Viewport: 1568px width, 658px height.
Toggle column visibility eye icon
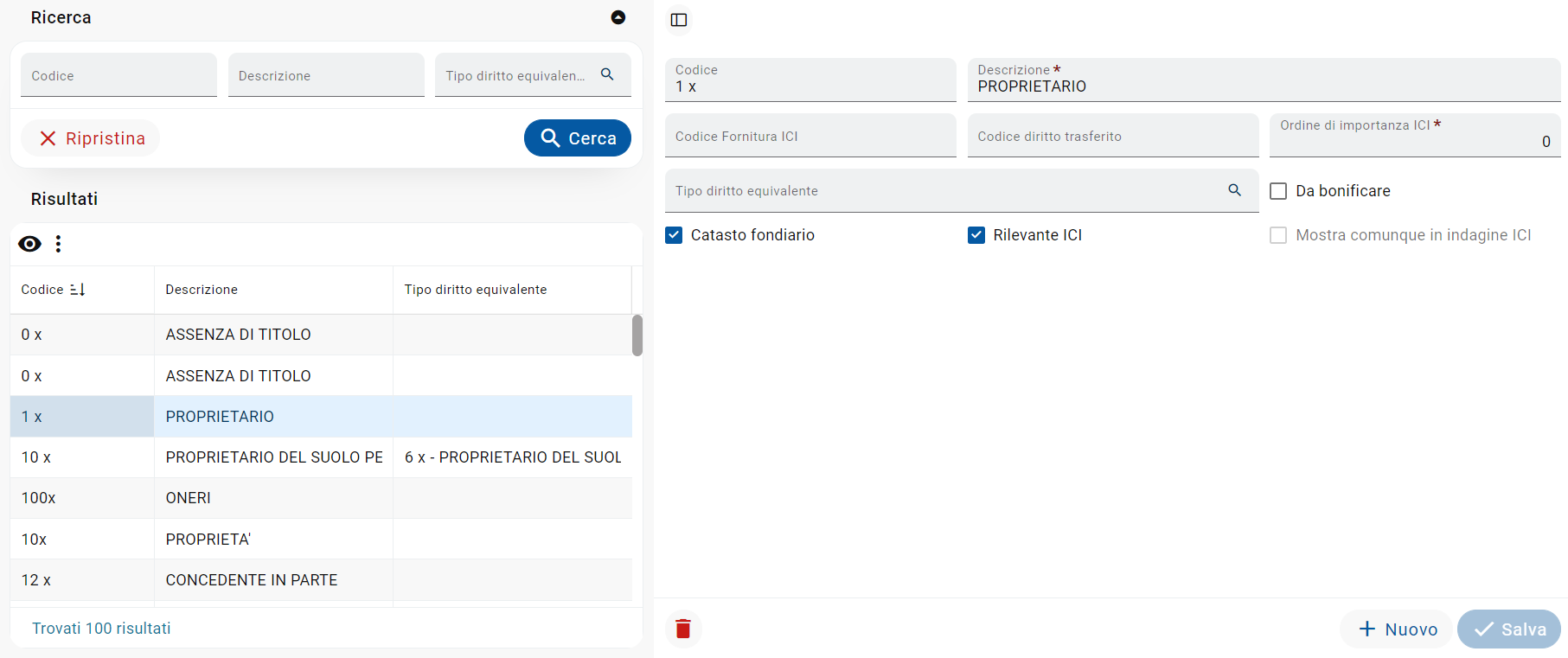pyautogui.click(x=29, y=244)
